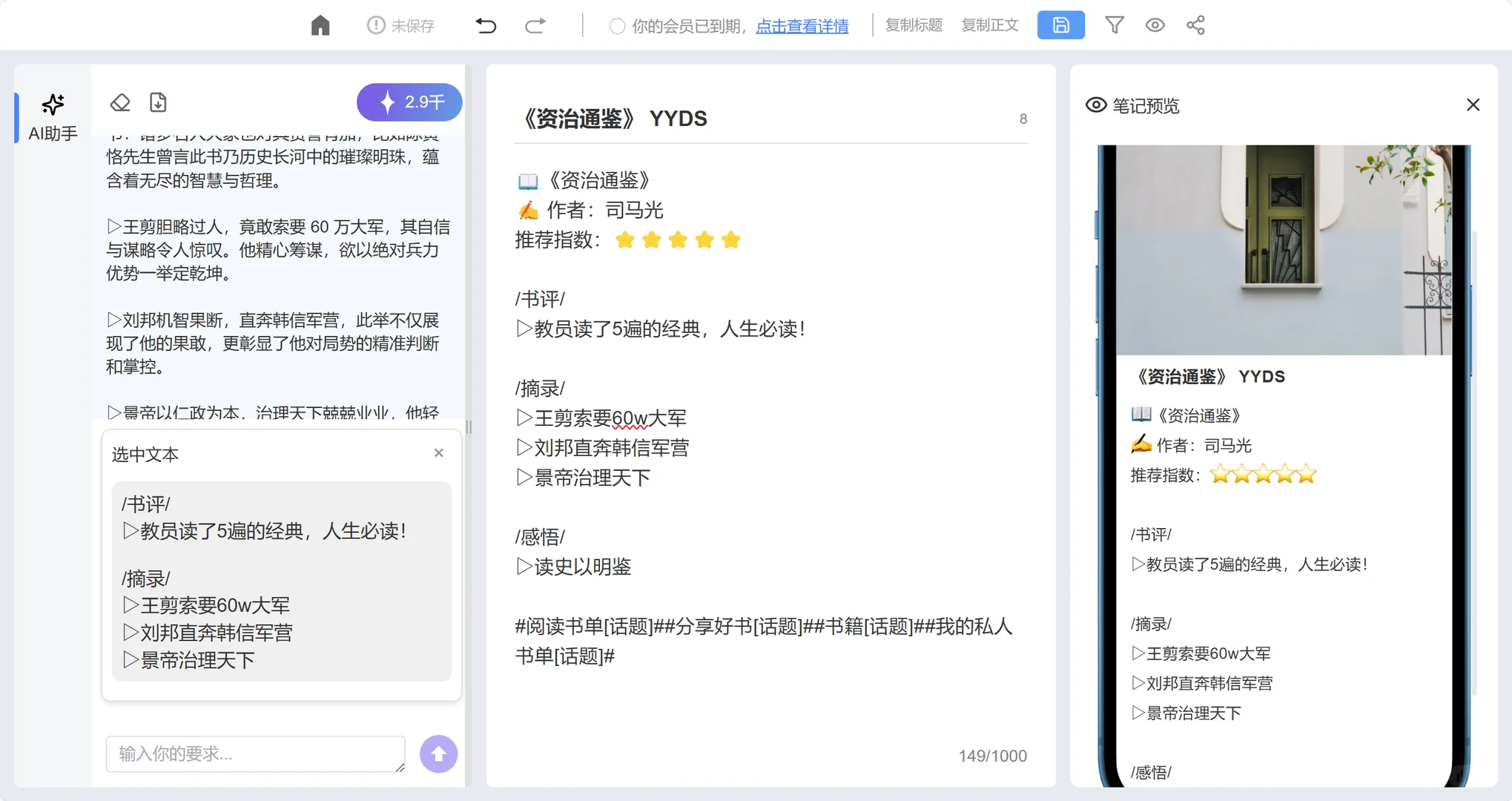This screenshot has height=801, width=1512.
Task: Click the blue save icon
Action: tap(1060, 24)
